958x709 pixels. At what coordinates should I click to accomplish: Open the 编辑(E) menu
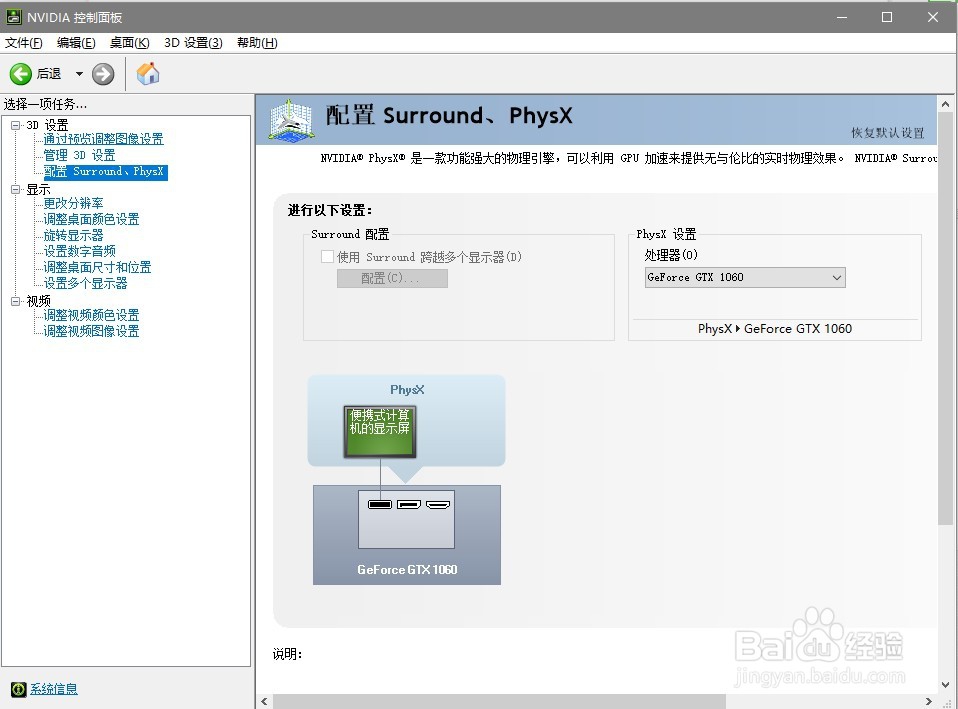point(76,43)
